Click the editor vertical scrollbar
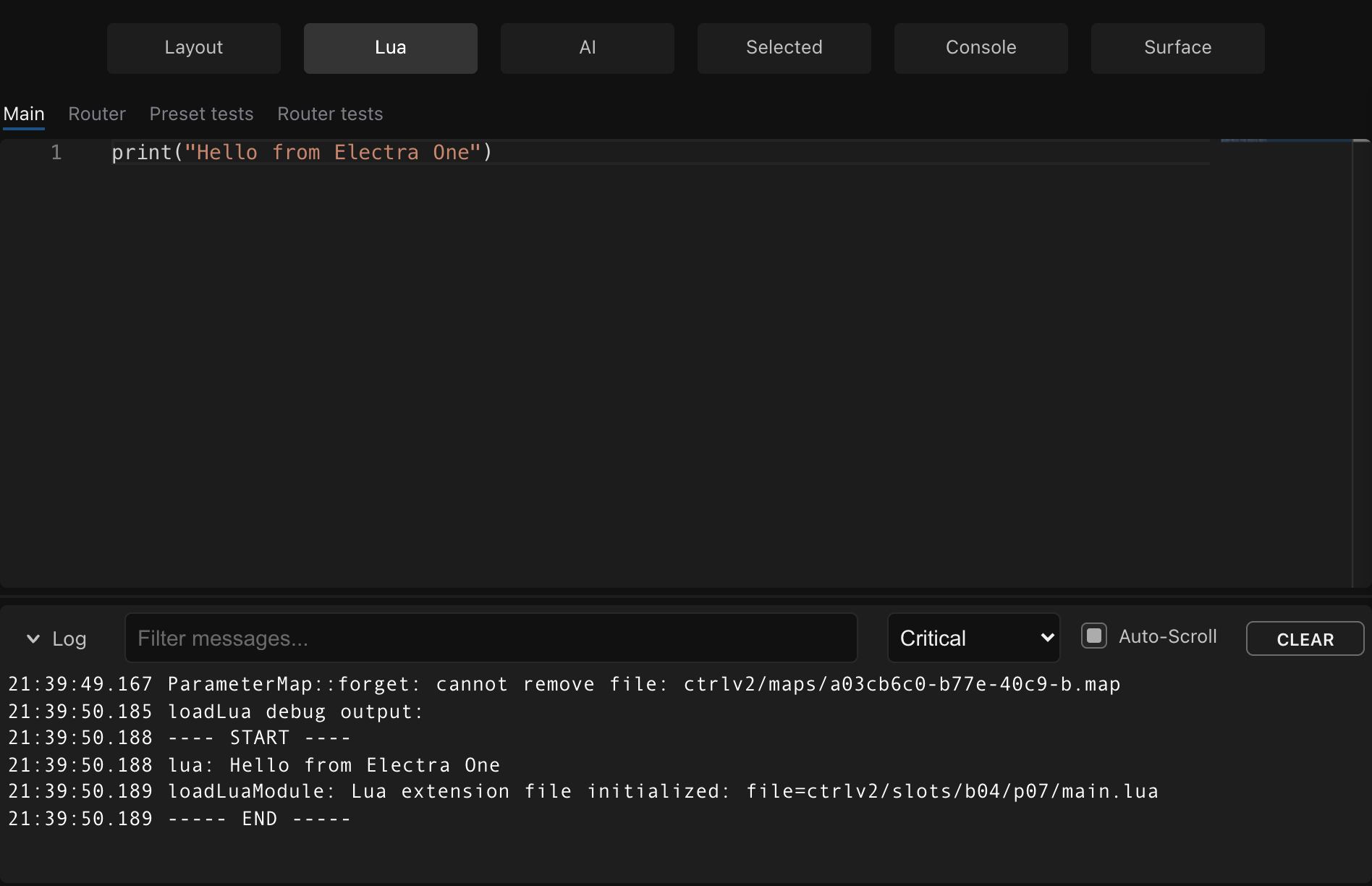Screen dimensions: 1372x886 (1362, 362)
